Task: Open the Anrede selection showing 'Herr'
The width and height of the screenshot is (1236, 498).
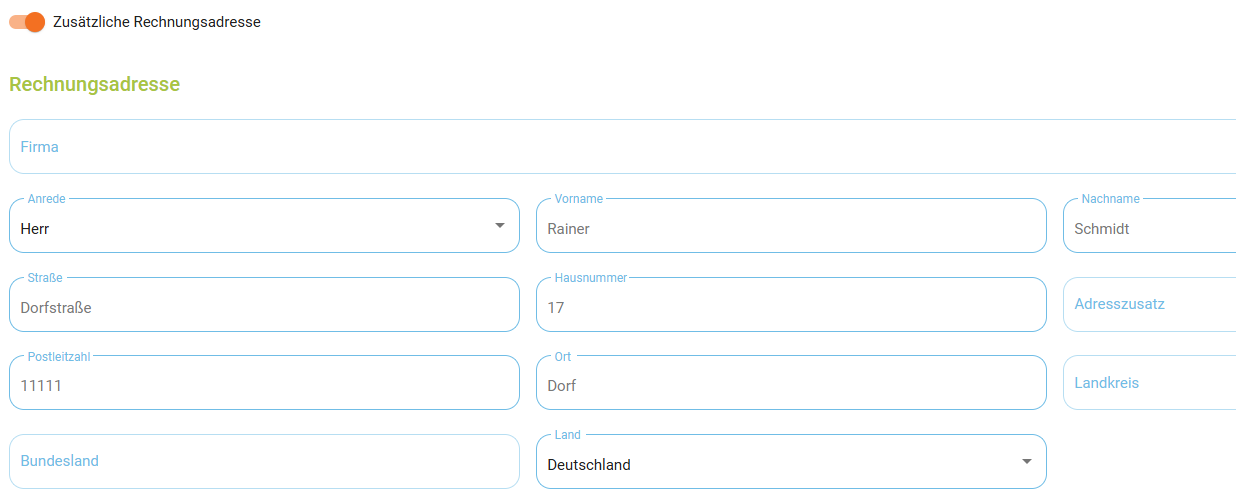Action: click(x=264, y=225)
